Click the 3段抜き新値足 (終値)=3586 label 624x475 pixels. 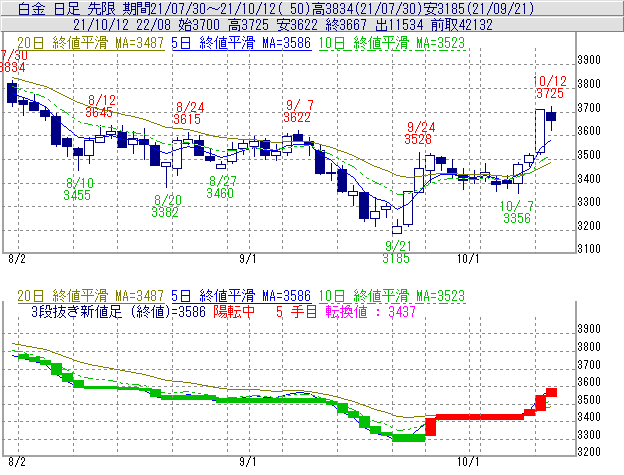coord(118,311)
